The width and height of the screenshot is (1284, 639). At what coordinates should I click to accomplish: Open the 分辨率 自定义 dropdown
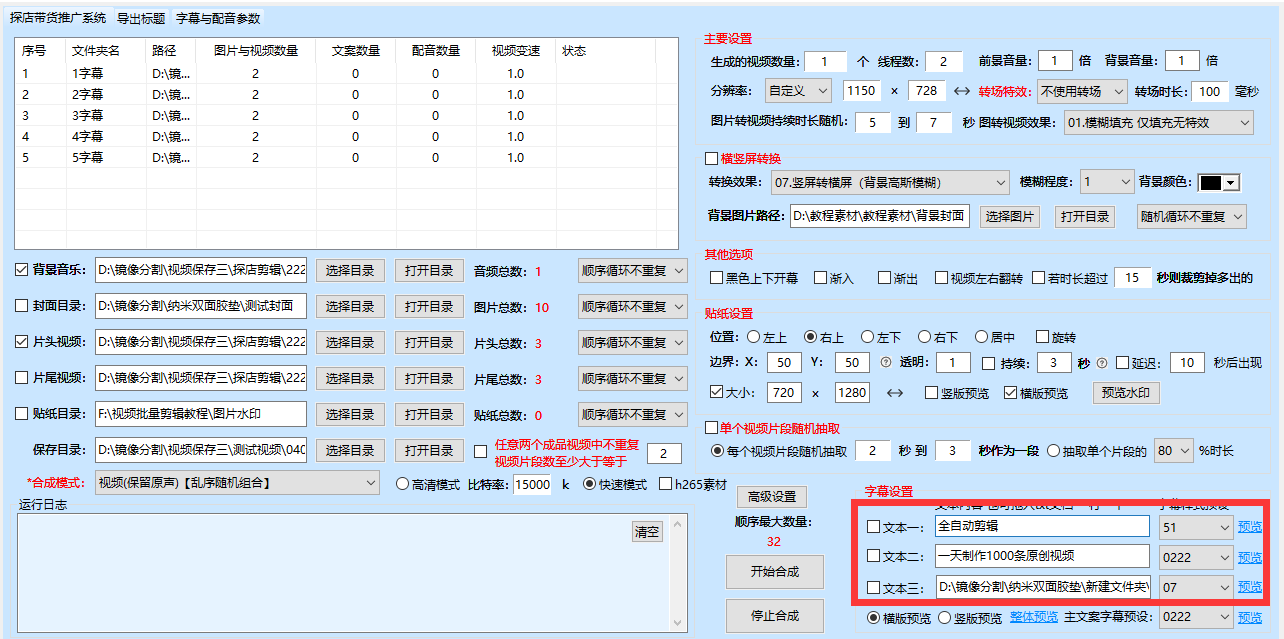pos(798,91)
